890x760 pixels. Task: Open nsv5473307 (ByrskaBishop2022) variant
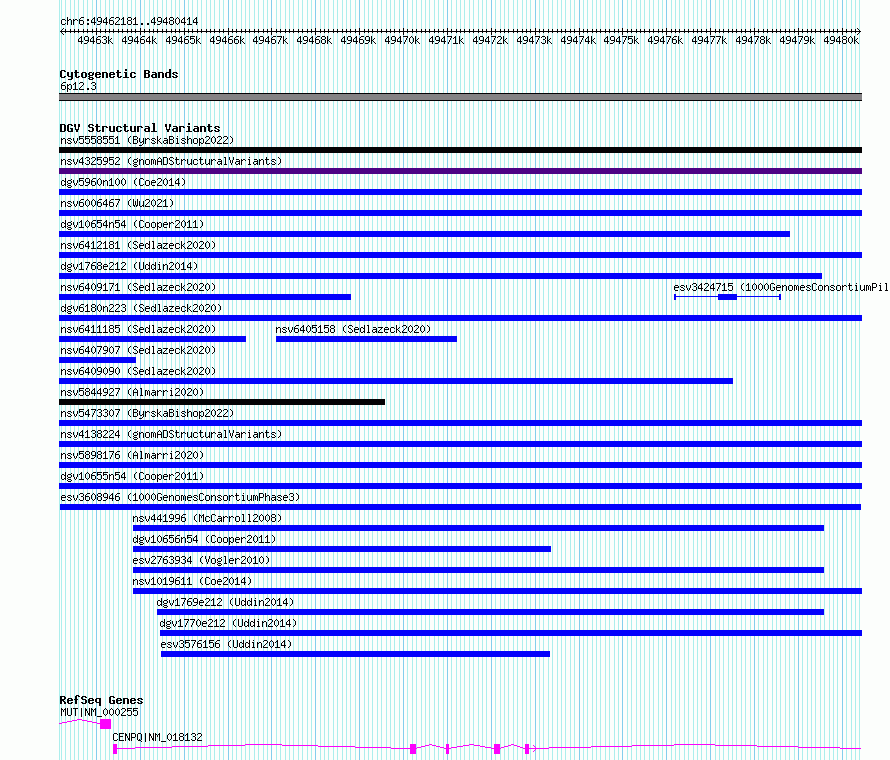click(x=147, y=413)
